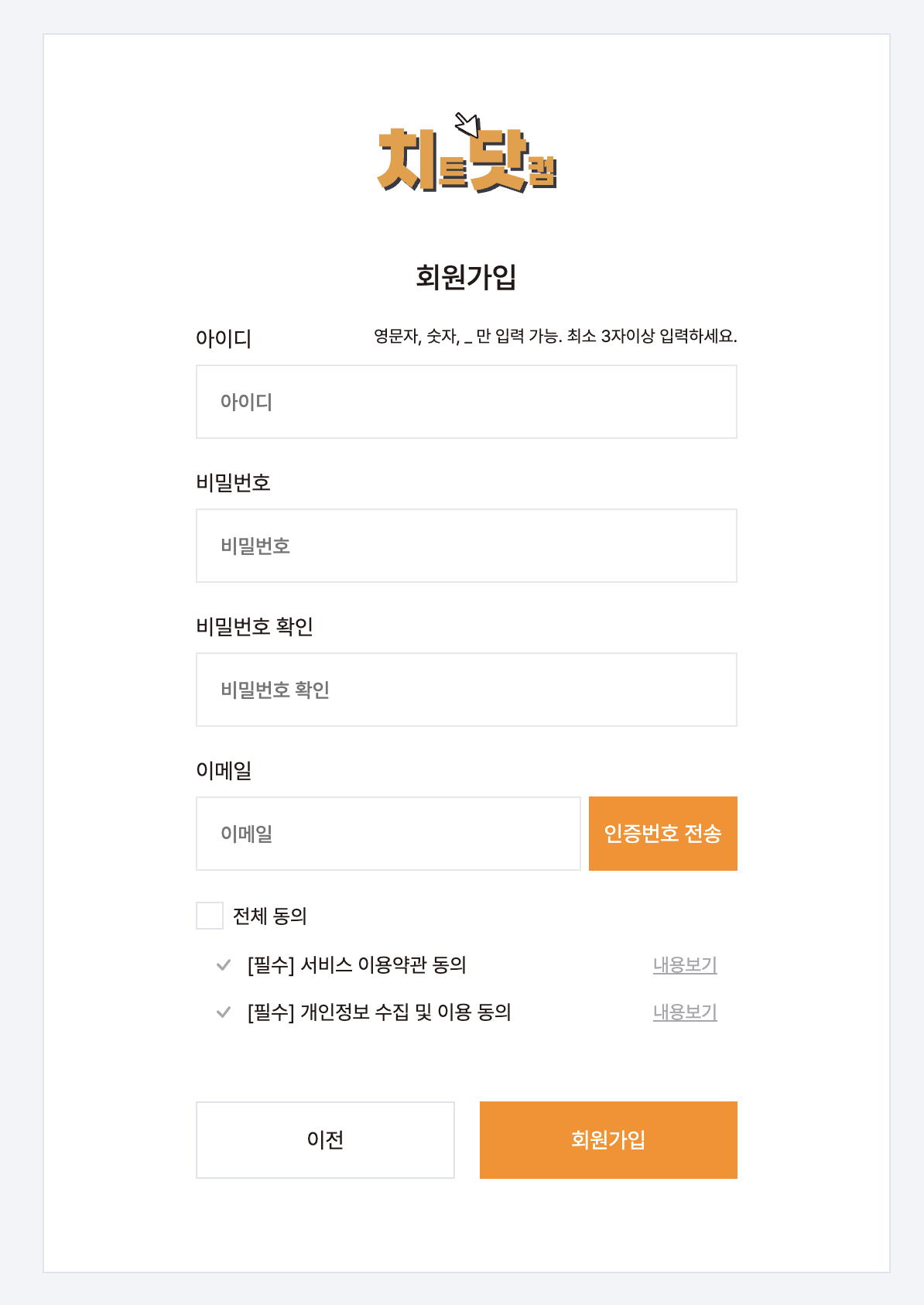The width and height of the screenshot is (924, 1305).
Task: Toggle the 서비스 이용약관 동의 checkmark icon
Action: tap(224, 965)
